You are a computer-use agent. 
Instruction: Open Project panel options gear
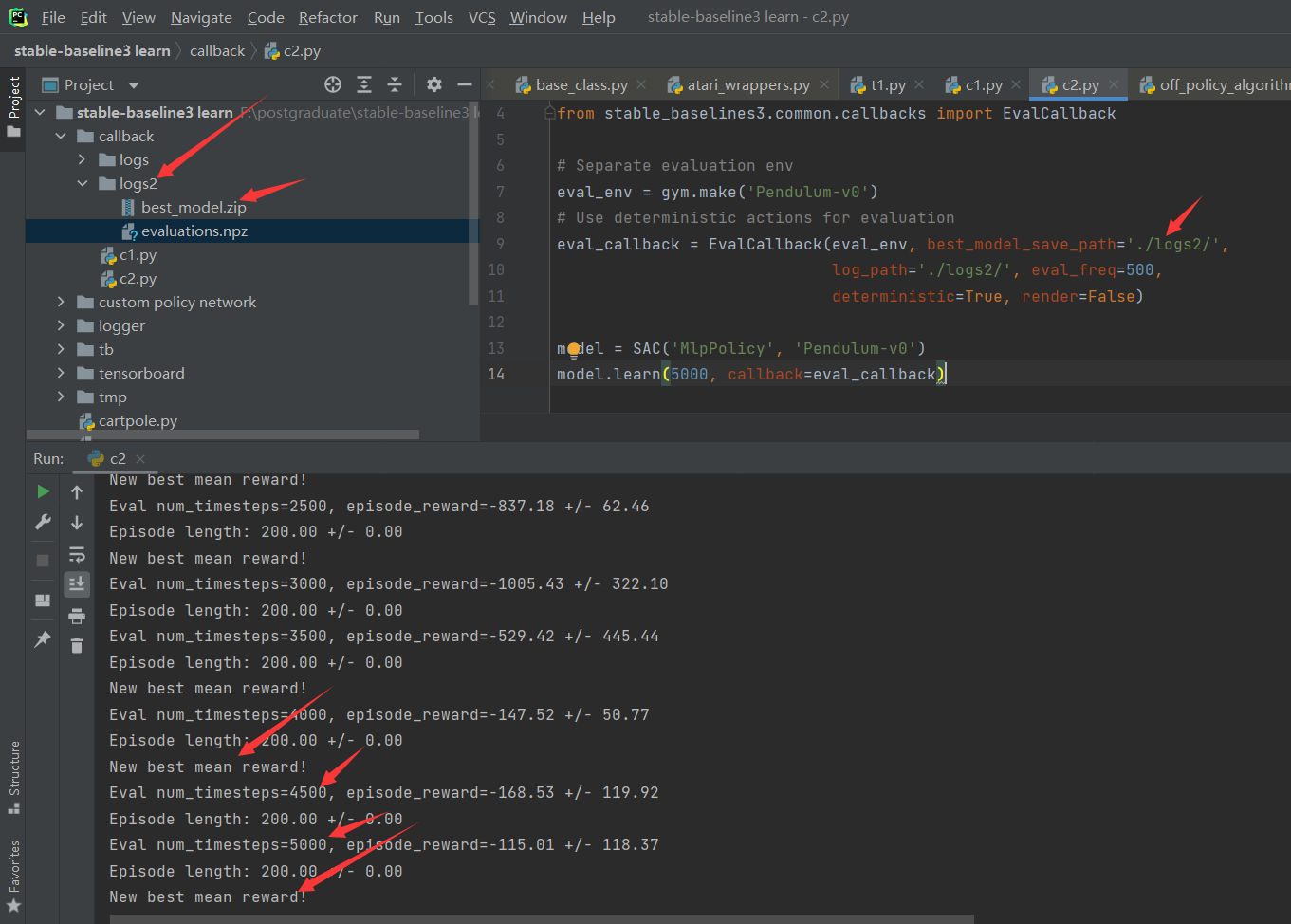pyautogui.click(x=433, y=84)
